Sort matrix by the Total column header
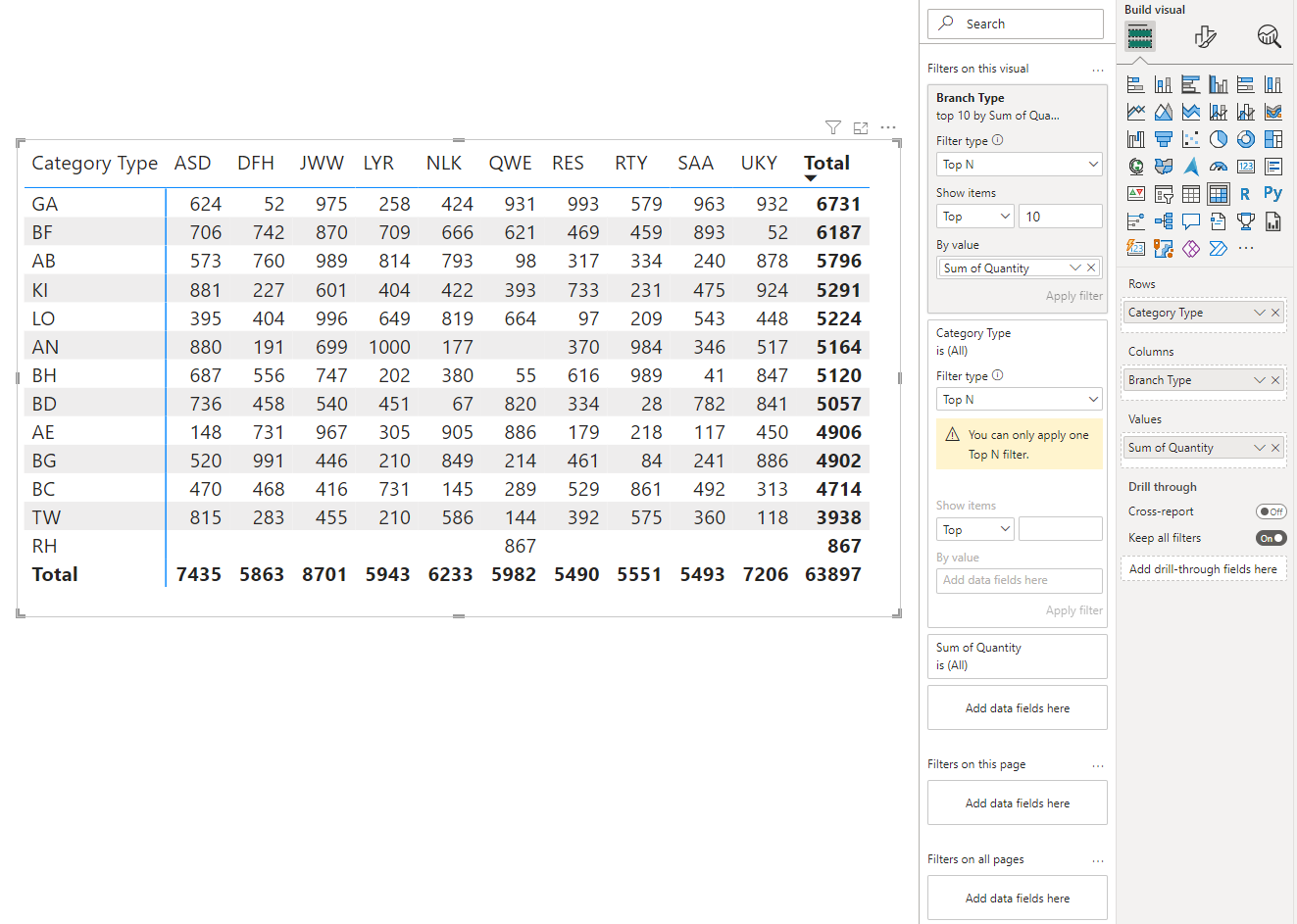 [x=826, y=163]
